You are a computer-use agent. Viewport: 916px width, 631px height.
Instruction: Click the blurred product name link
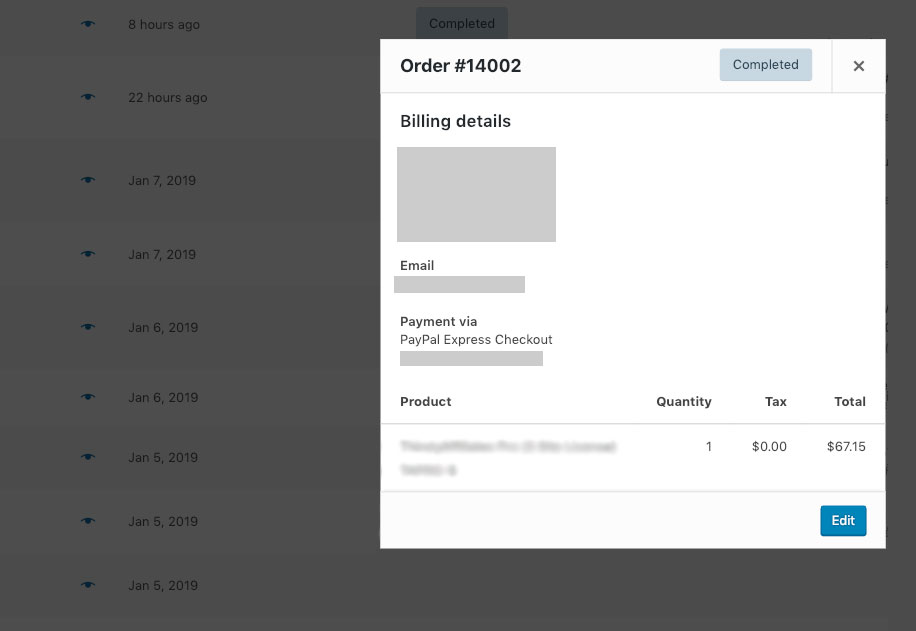[507, 446]
